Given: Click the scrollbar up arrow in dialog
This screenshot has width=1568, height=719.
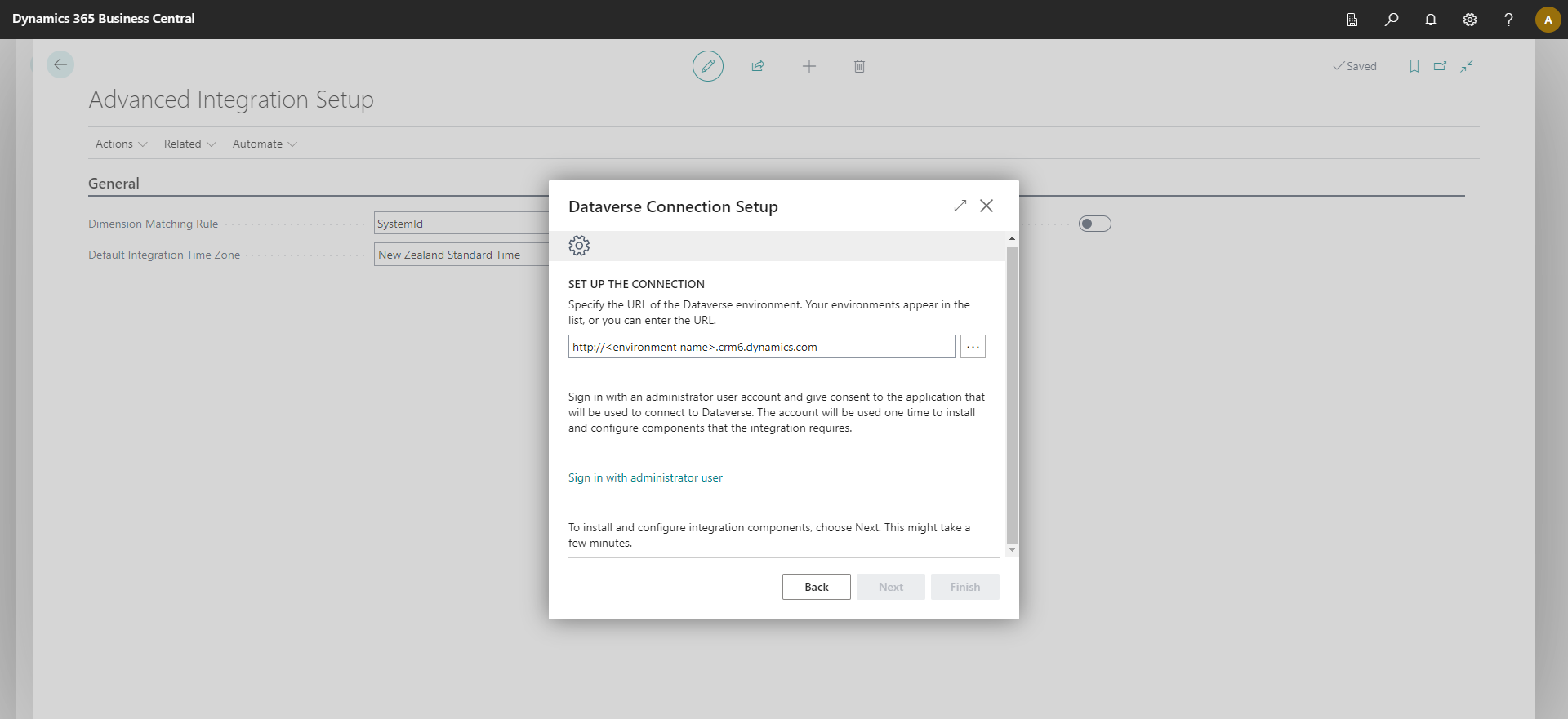Looking at the screenshot, I should pyautogui.click(x=1013, y=239).
